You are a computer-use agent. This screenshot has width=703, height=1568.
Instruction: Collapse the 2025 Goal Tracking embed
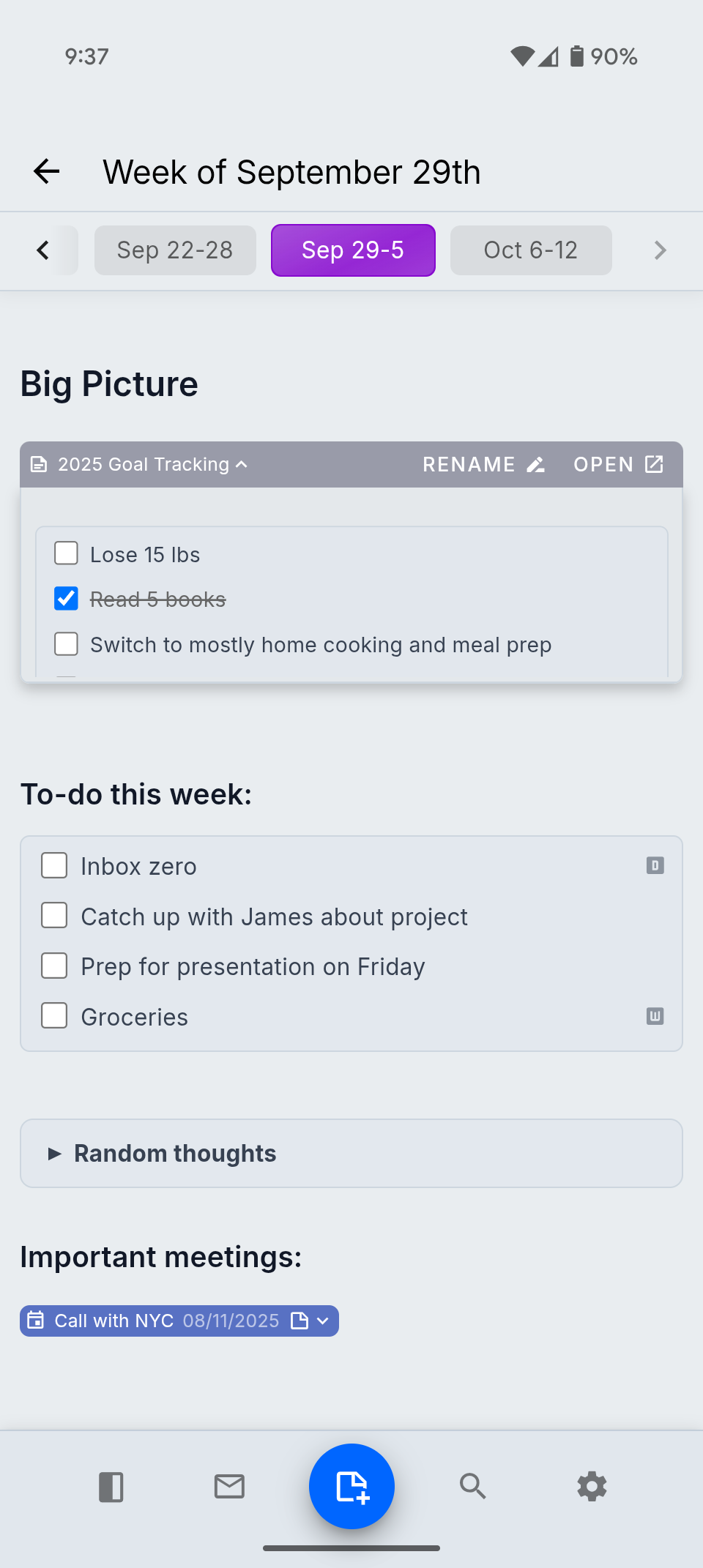[242, 465]
